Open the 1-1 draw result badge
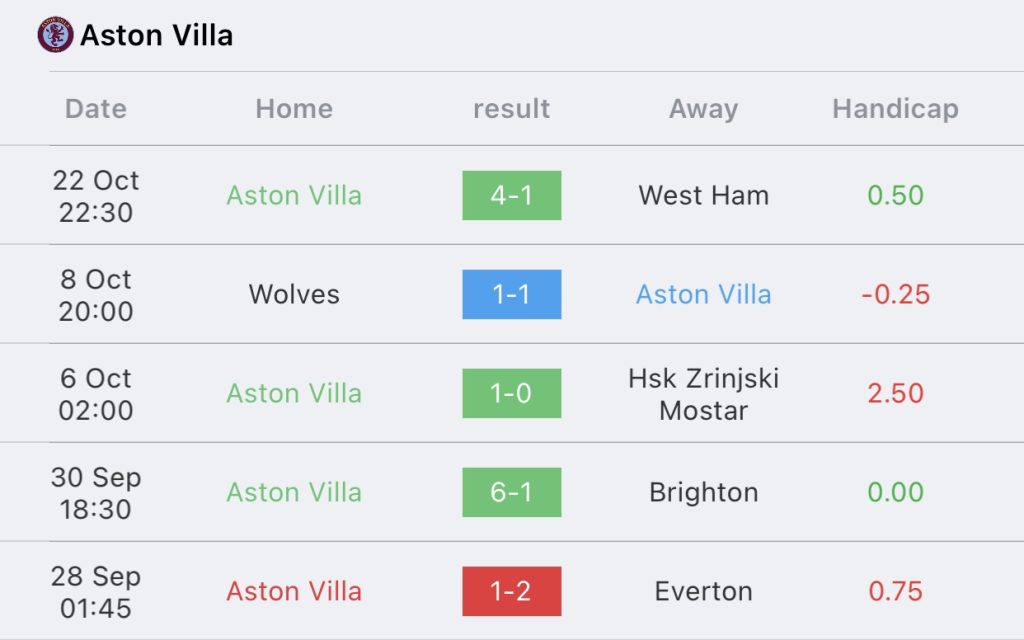The width and height of the screenshot is (1024, 640). 511,295
